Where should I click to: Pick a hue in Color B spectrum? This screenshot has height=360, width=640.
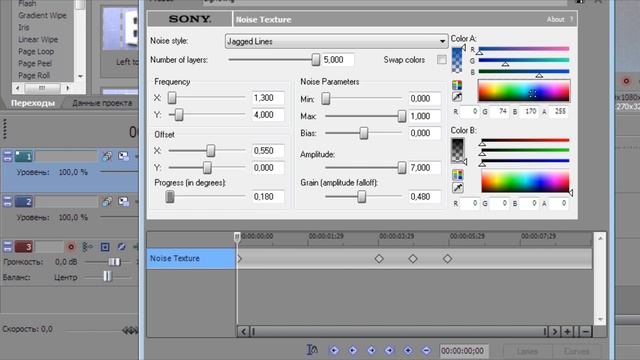525,181
